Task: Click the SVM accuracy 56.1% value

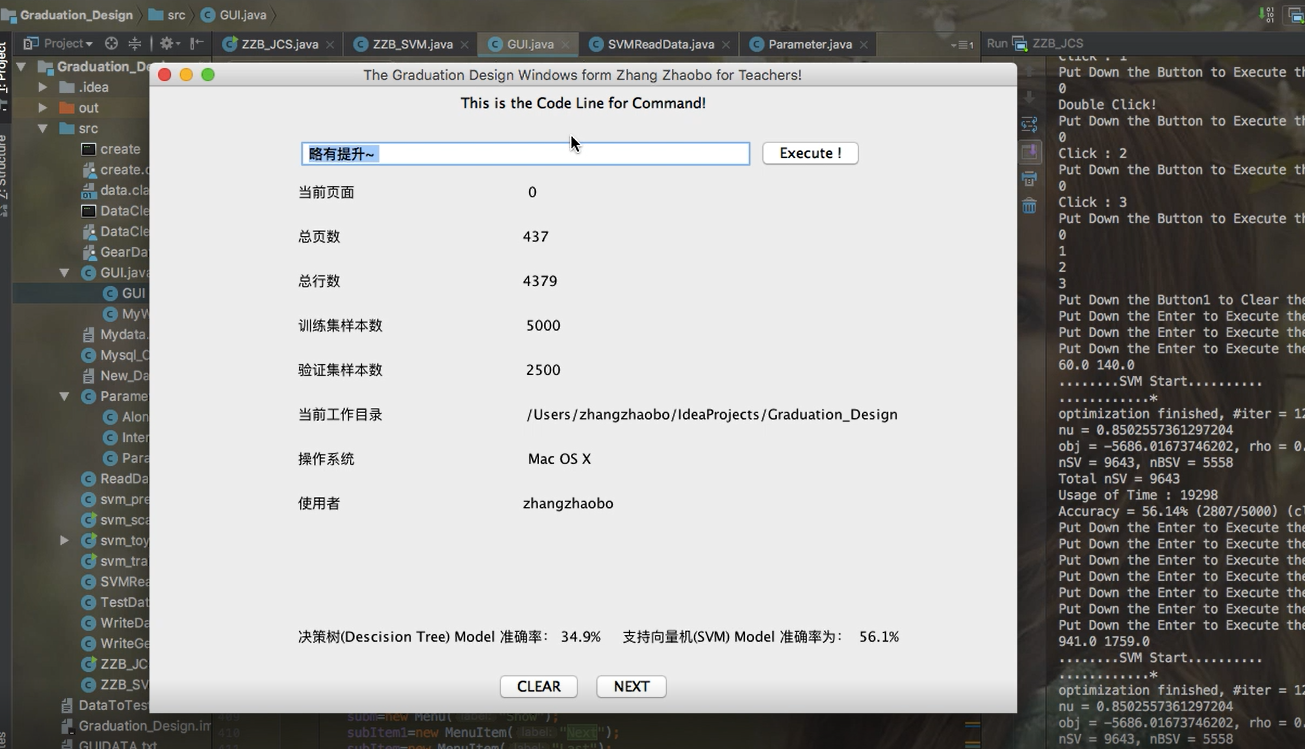Action: pos(879,636)
